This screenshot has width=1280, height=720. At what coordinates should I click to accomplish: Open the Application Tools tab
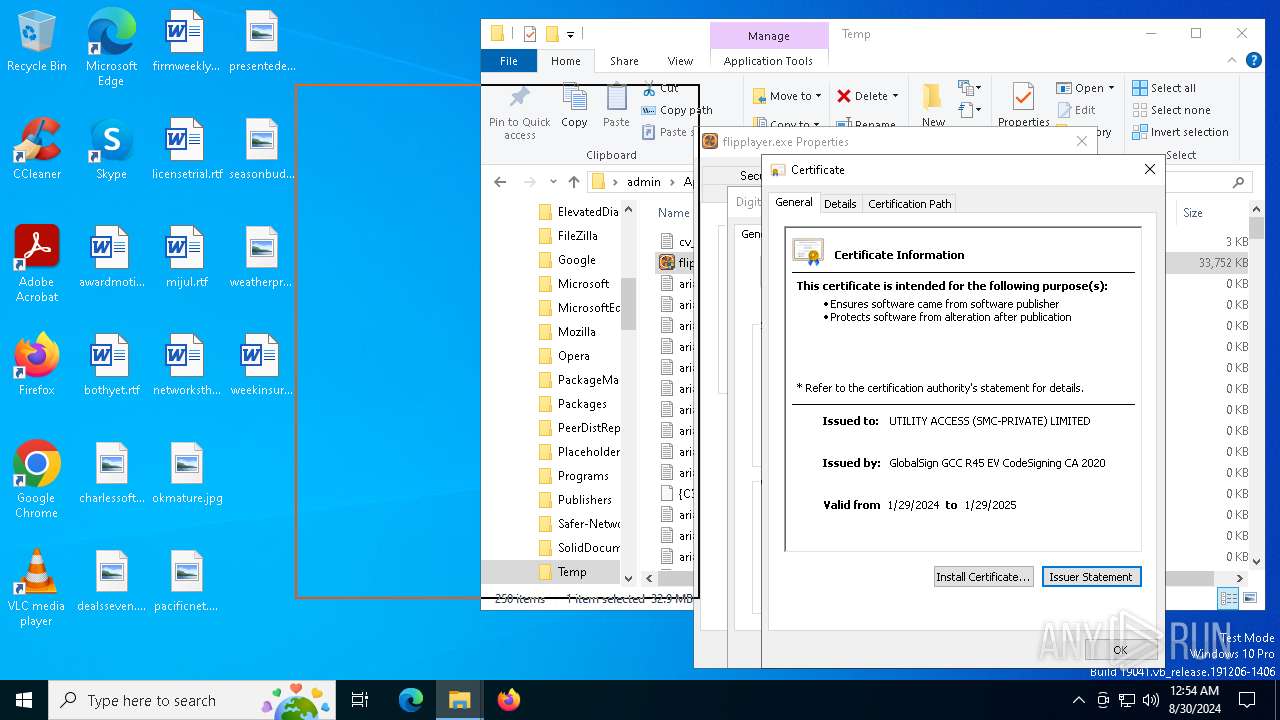[x=768, y=61]
